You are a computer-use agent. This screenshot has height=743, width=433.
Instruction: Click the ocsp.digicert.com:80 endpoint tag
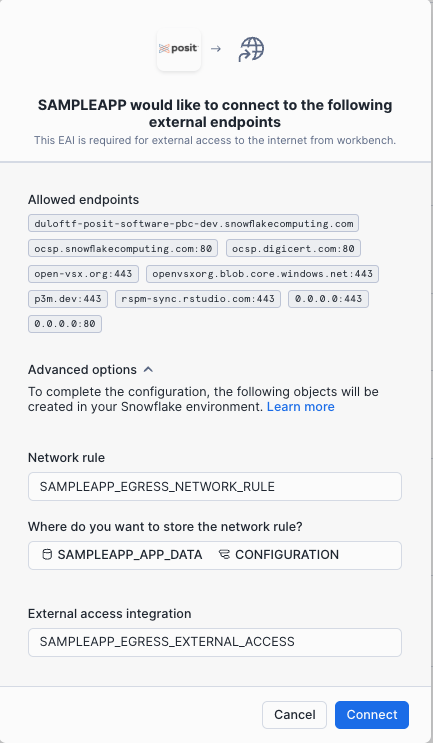pos(293,248)
